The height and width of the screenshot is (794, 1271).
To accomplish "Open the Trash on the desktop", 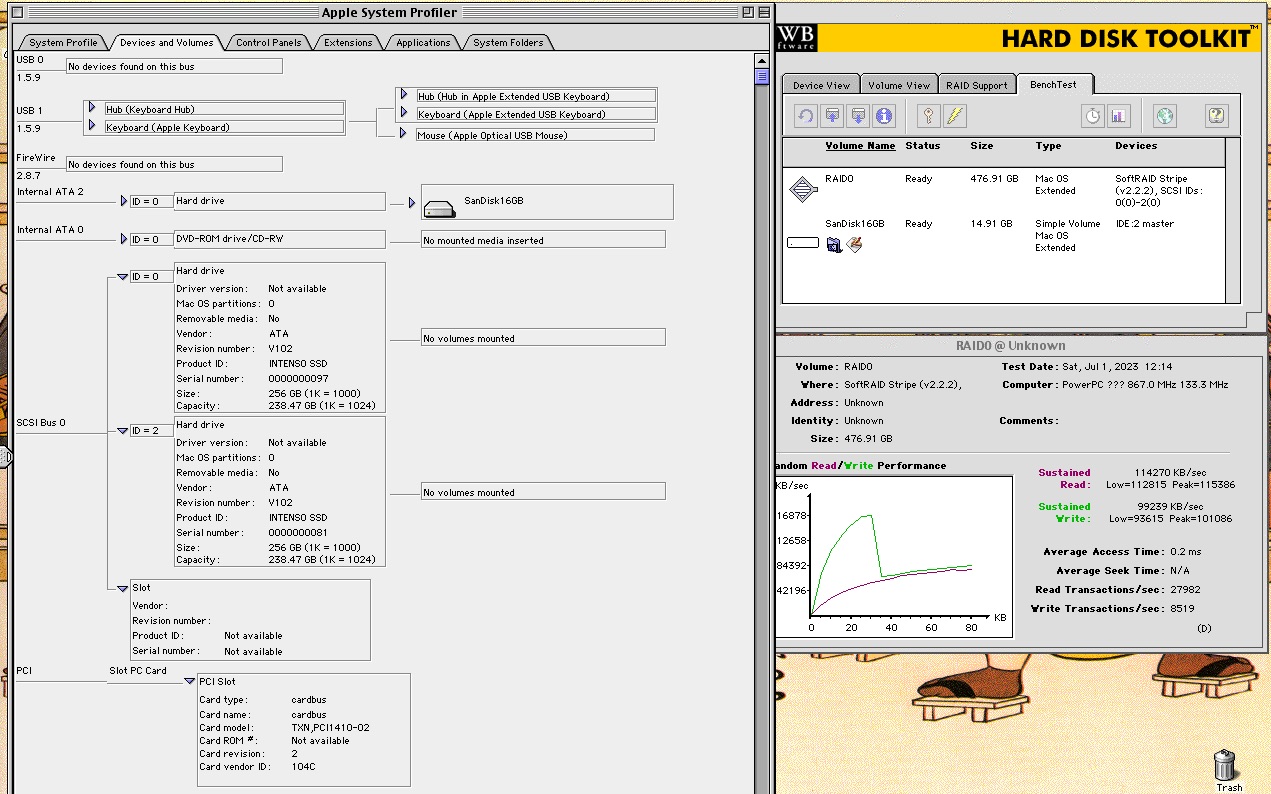I will [x=1226, y=769].
